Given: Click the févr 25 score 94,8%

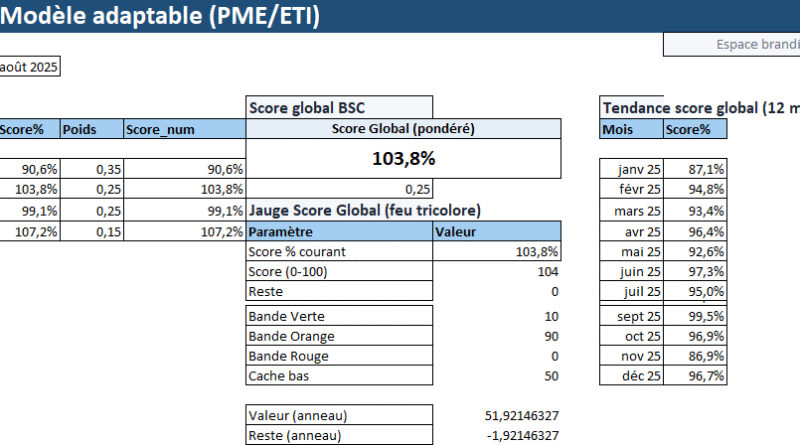Looking at the screenshot, I should click(x=695, y=189).
